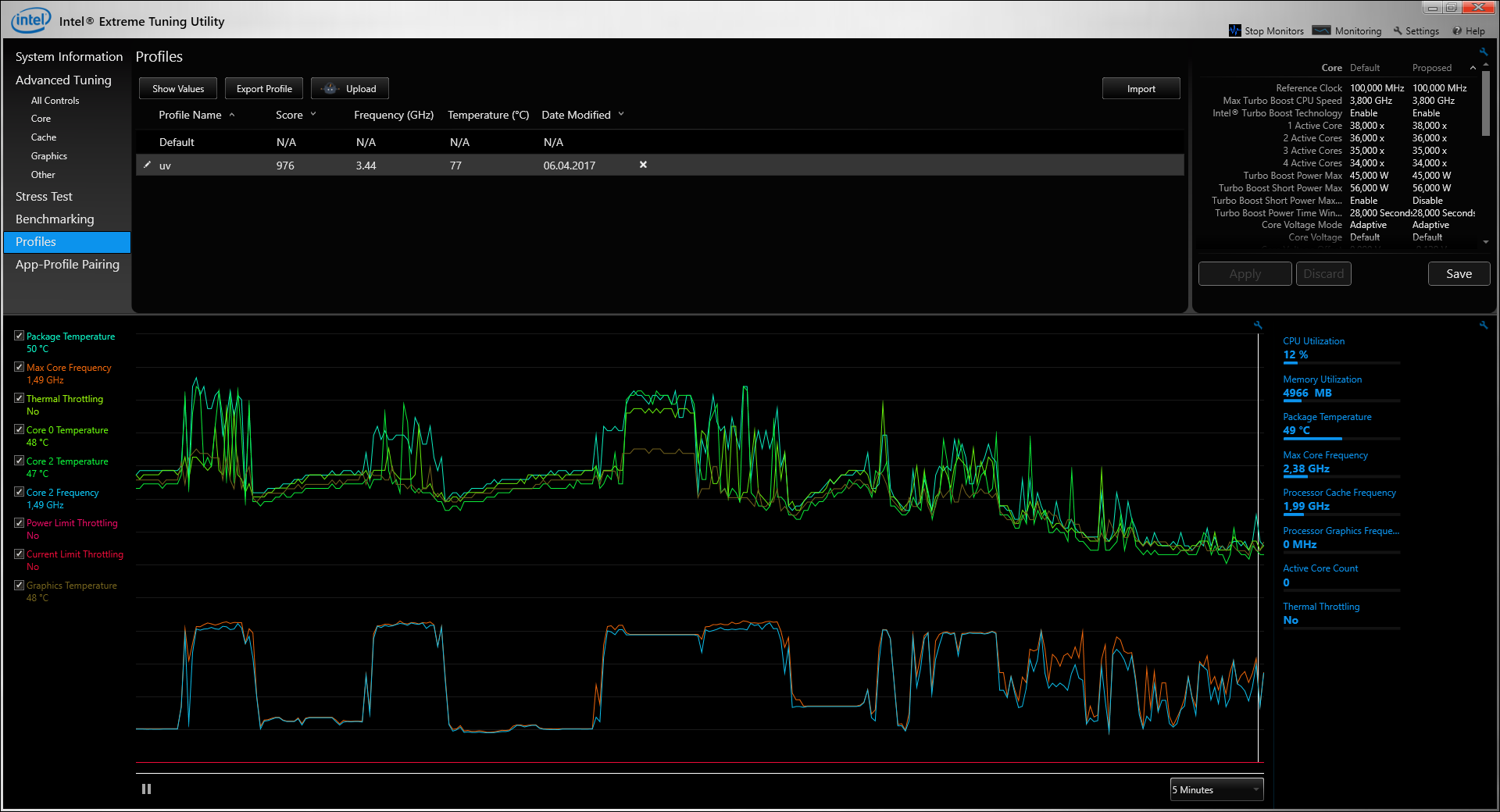
Task: Click the Turbo Boost Short Power Max Disable value
Action: (x=1427, y=201)
